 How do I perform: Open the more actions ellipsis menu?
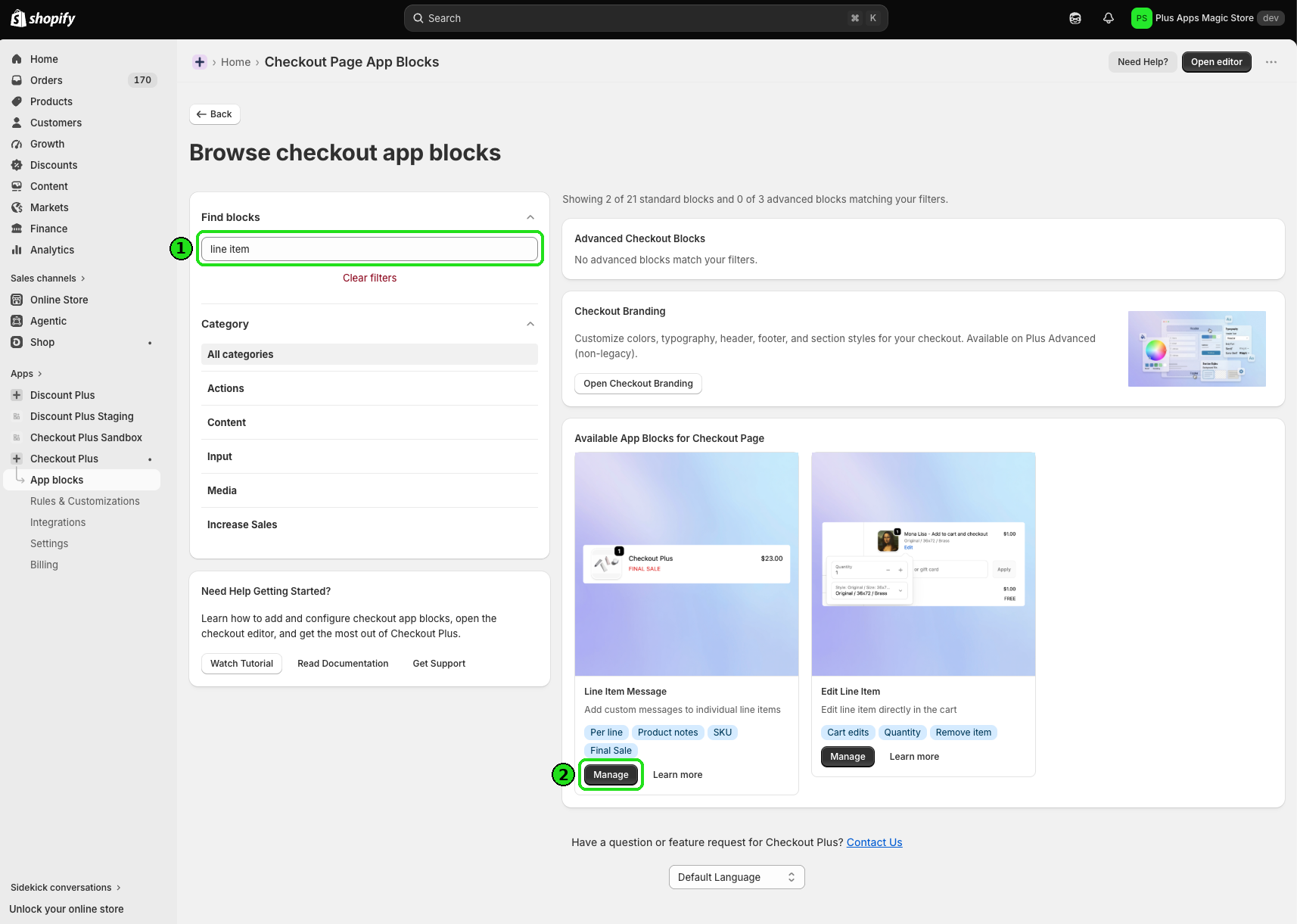pos(1271,62)
